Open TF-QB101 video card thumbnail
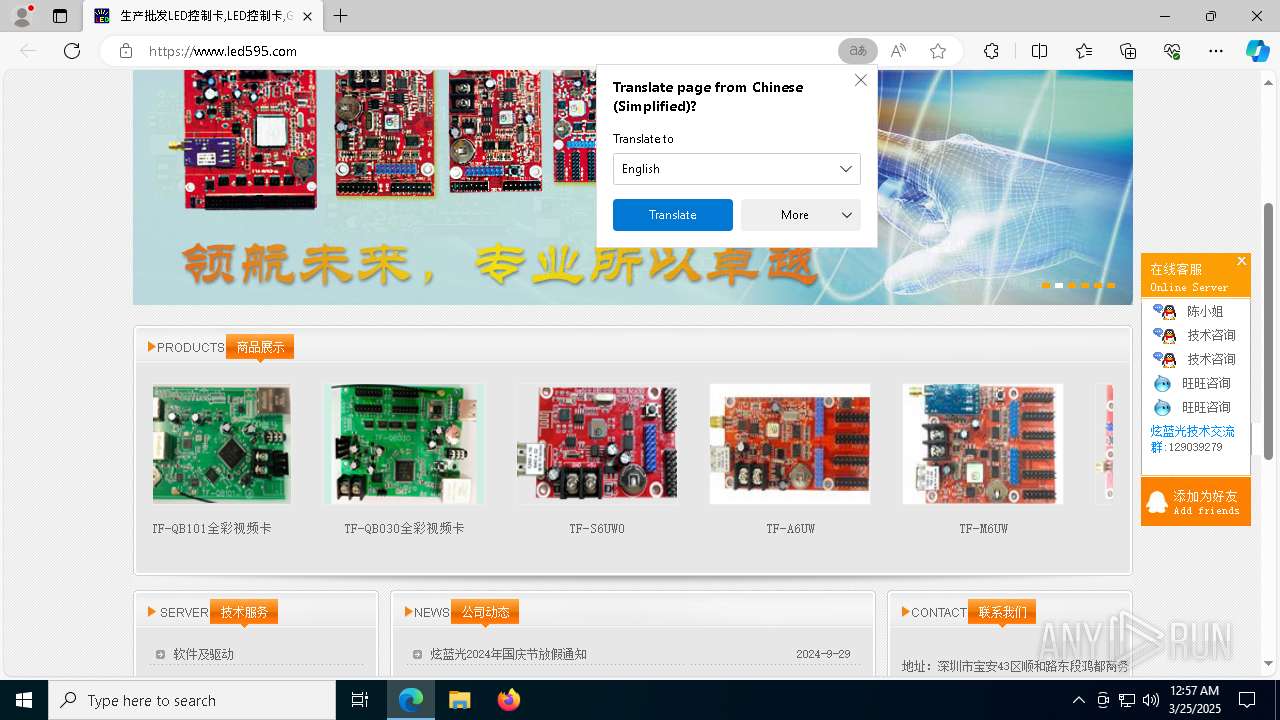Viewport: 1280px width, 720px height. click(221, 444)
